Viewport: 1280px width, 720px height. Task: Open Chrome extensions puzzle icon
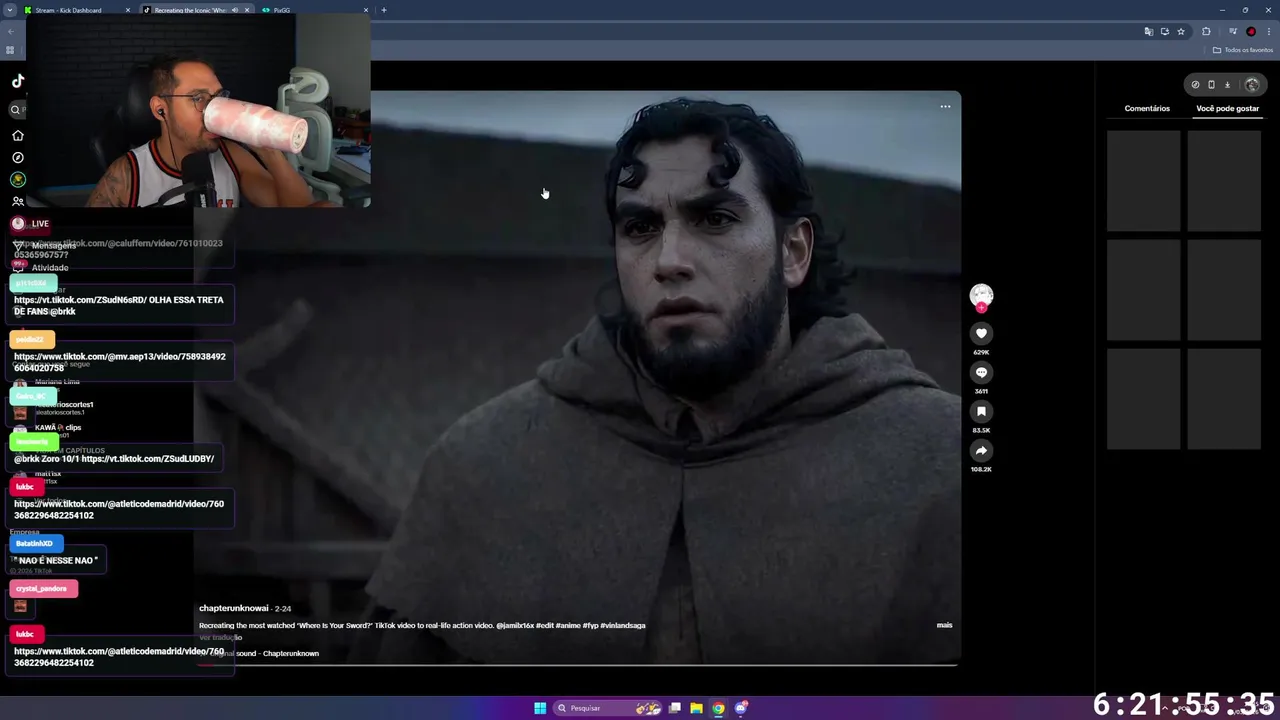click(x=1206, y=31)
